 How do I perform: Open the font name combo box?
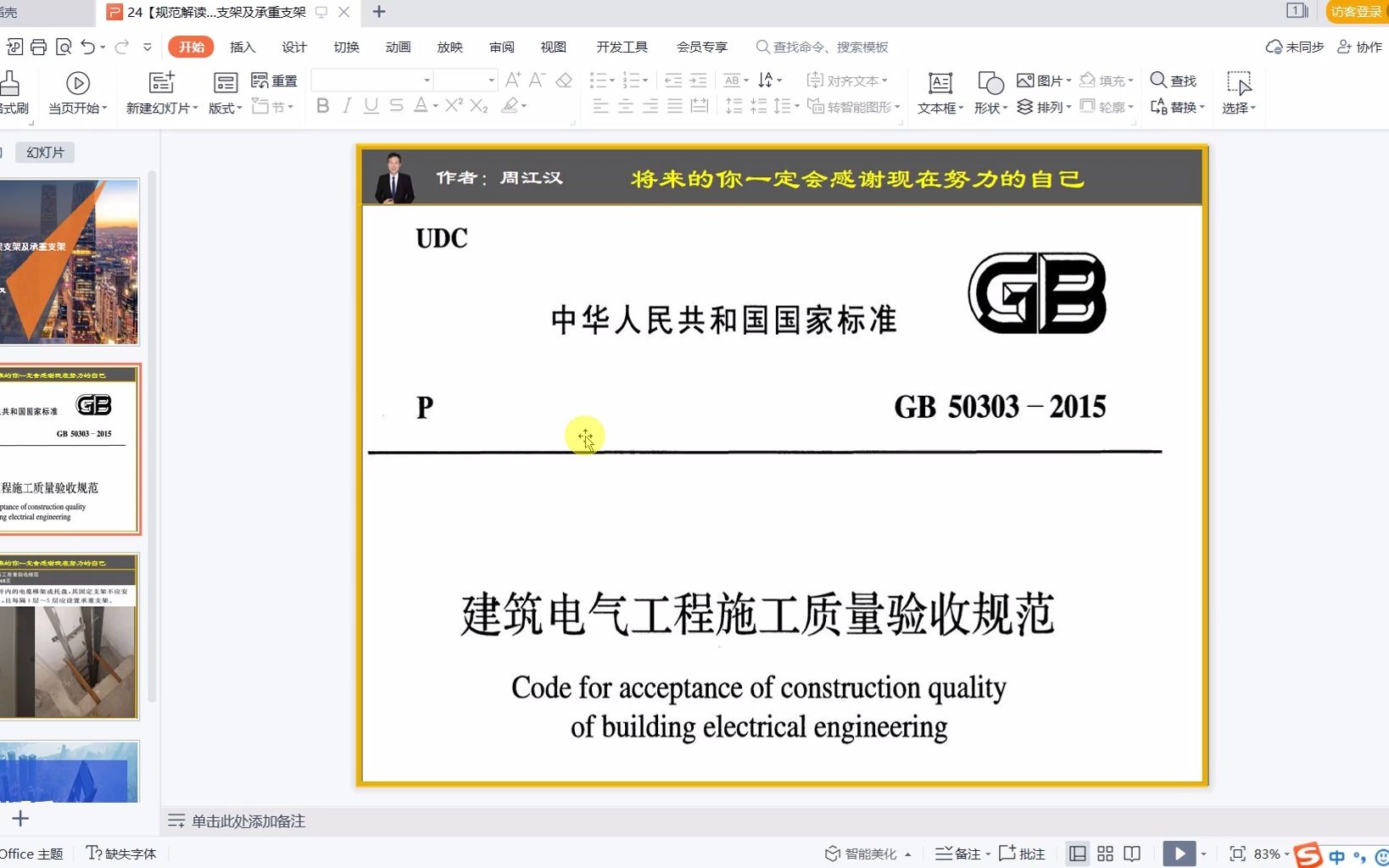[x=372, y=80]
